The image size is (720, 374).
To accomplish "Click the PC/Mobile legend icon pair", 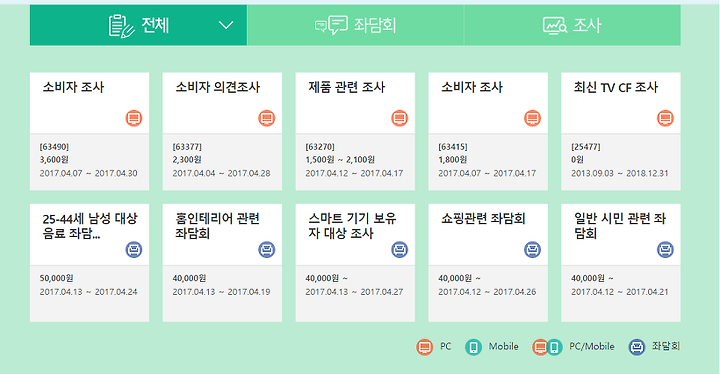I will [547, 347].
